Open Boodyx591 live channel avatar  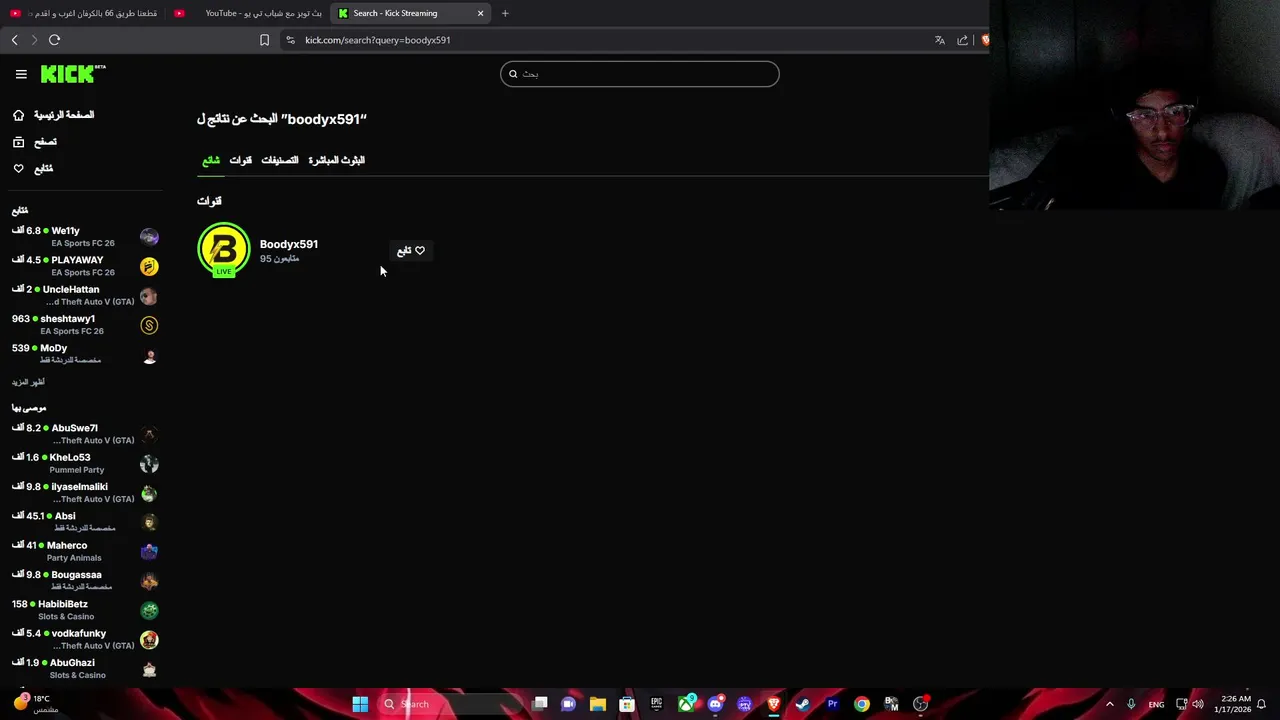[x=224, y=249]
